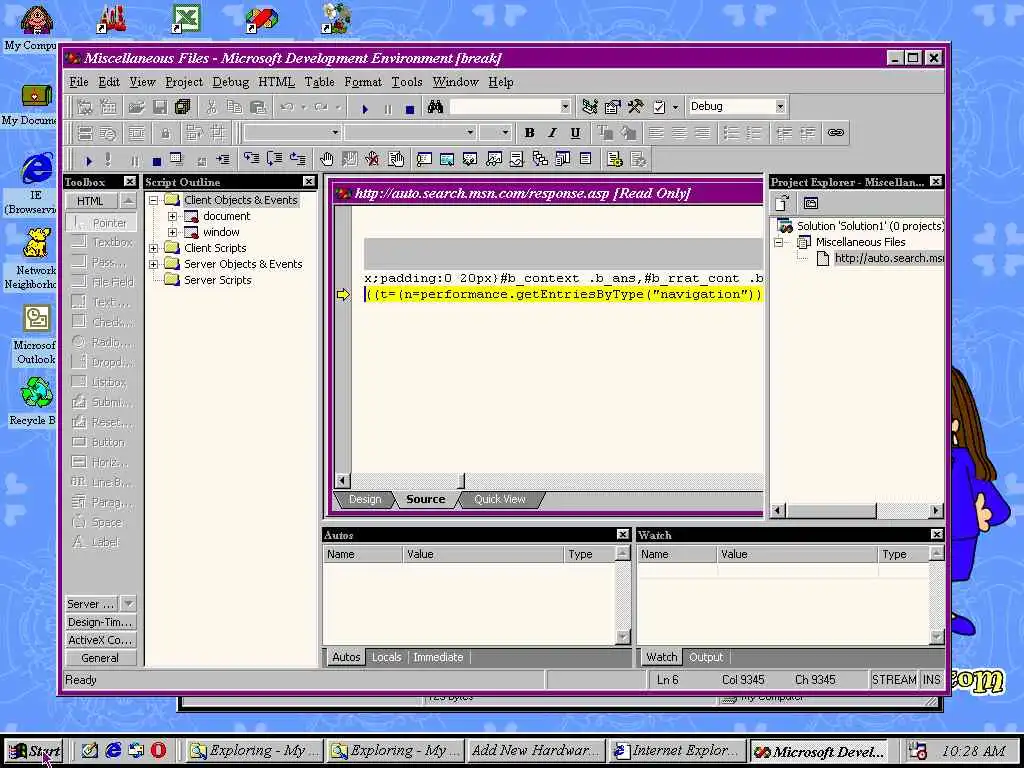Image resolution: width=1024 pixels, height=768 pixels.
Task: Open the Call Stack window icon
Action: pos(539,159)
